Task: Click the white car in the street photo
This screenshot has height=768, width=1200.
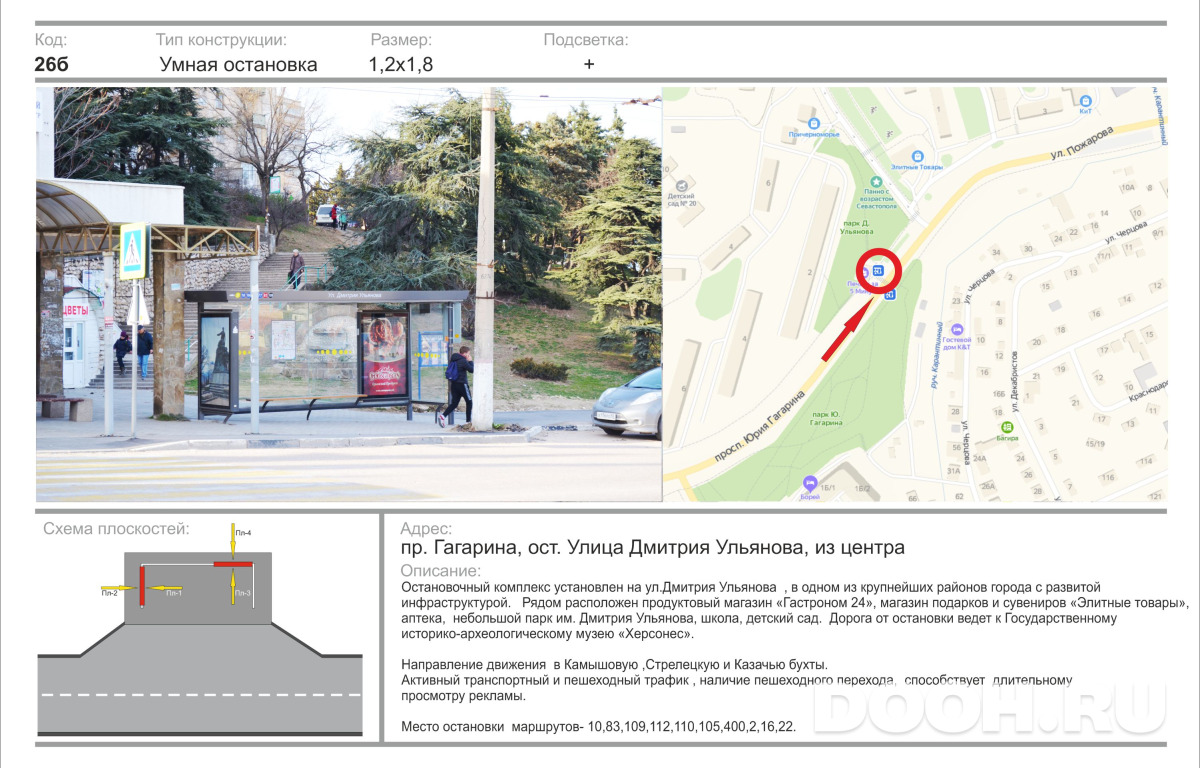Action: 627,403
